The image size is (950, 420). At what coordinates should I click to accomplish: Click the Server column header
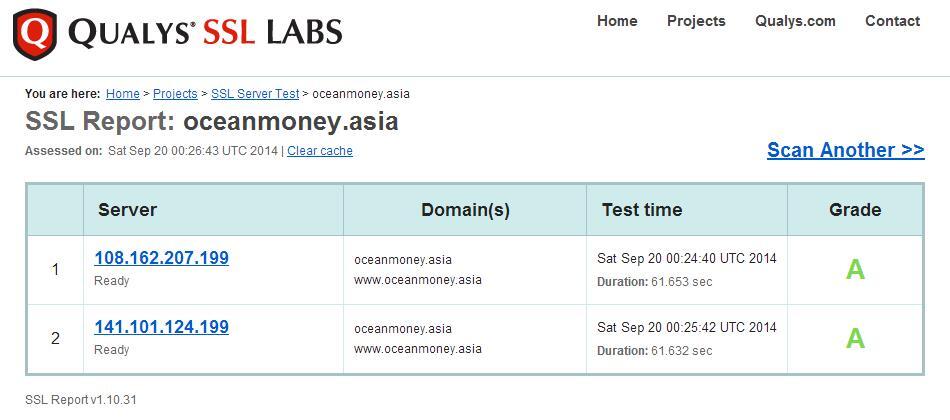pyautogui.click(x=127, y=210)
